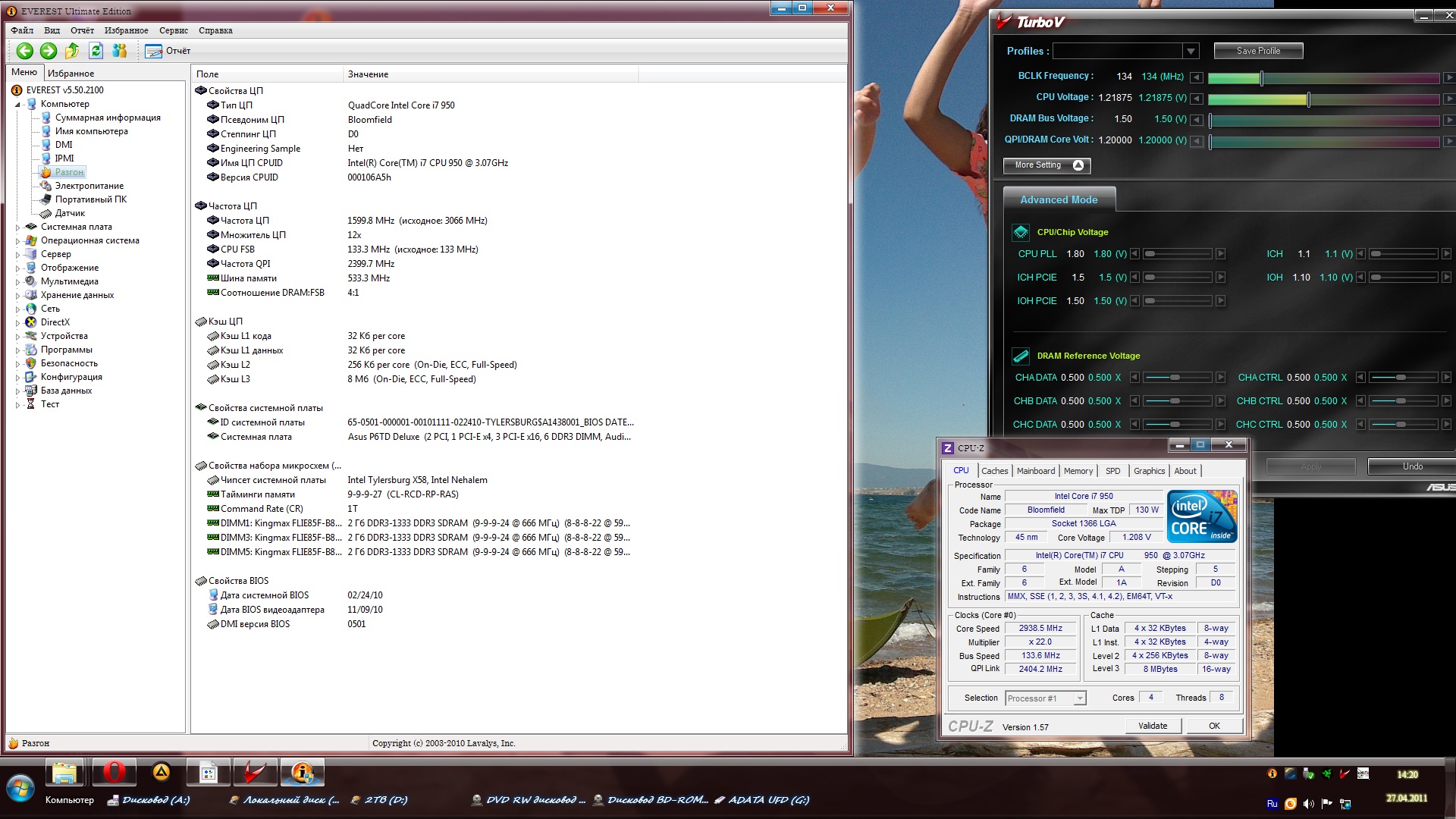This screenshot has width=1456, height=819.
Task: Open the Отчёт report toolbar button
Action: click(168, 51)
